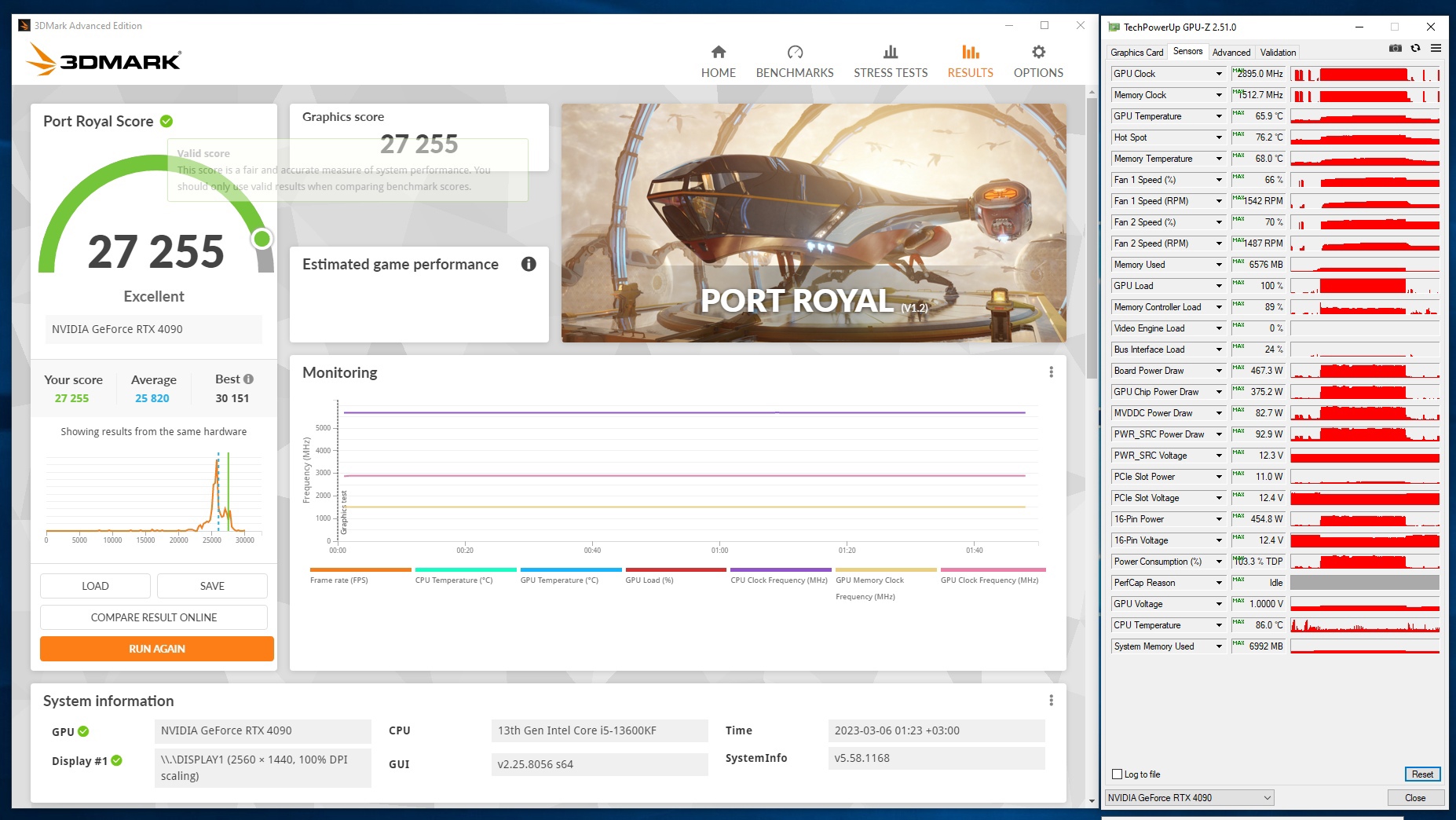Expand the GPU Temperature sensor dropdown
The width and height of the screenshot is (1456, 820).
1219,116
